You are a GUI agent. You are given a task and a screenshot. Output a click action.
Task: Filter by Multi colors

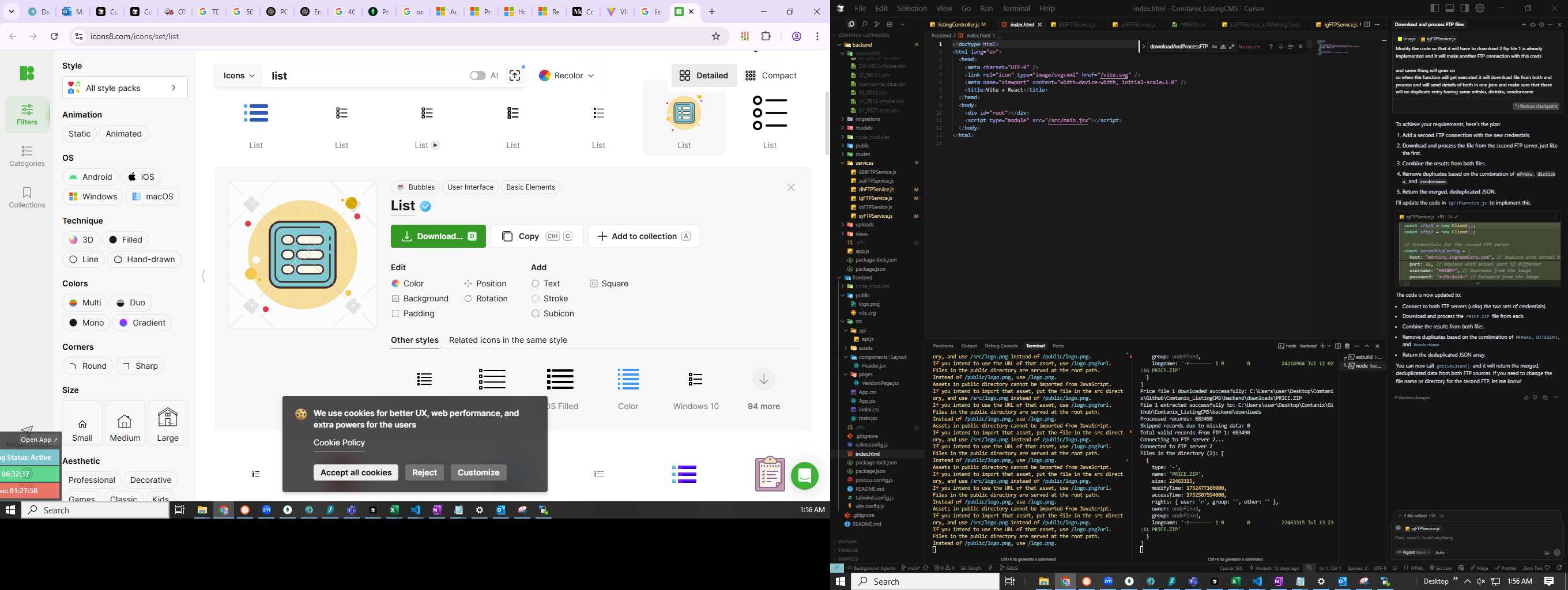(85, 303)
